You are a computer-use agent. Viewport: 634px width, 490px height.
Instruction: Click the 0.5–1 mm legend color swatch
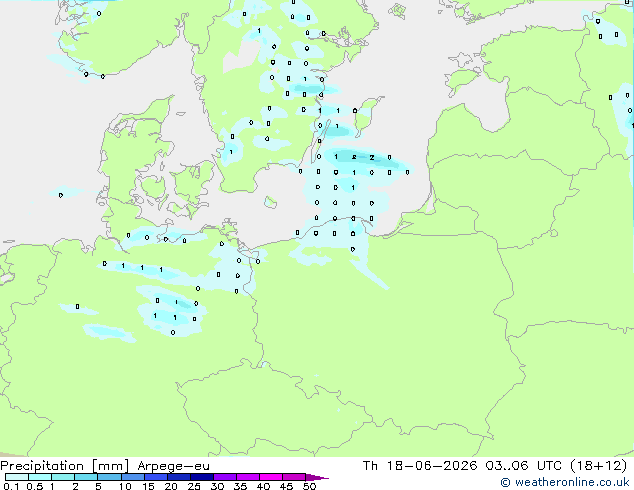40,477
